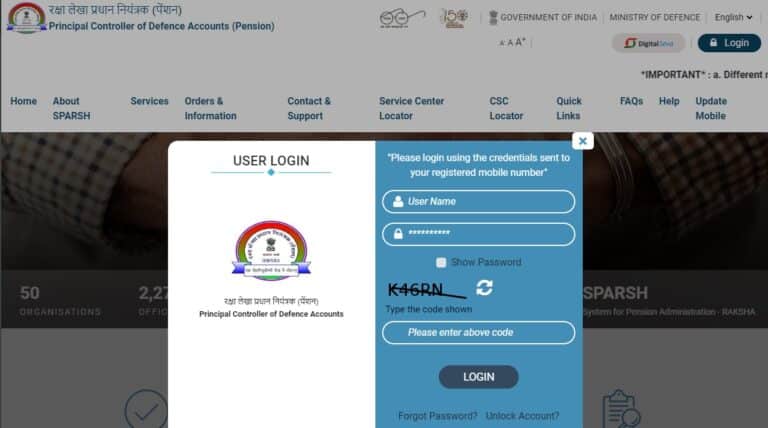Open the Orders & Information menu

click(x=211, y=108)
